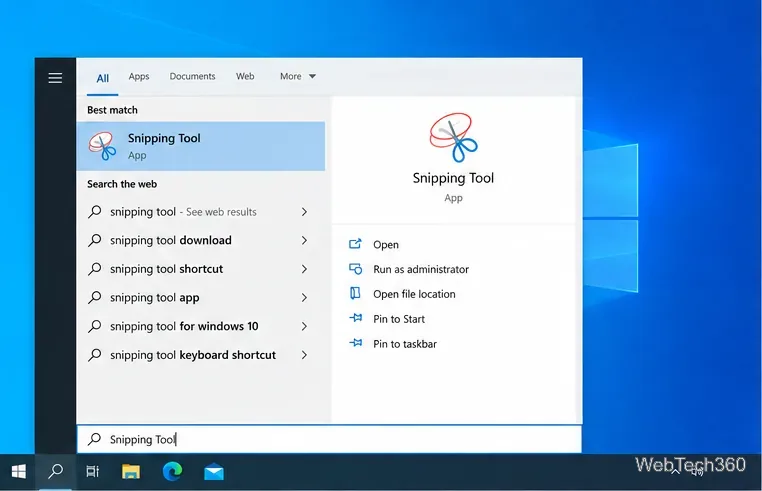Image resolution: width=762 pixels, height=491 pixels.
Task: Click the Snipping Tool scissors icon in best match
Action: pos(102,146)
